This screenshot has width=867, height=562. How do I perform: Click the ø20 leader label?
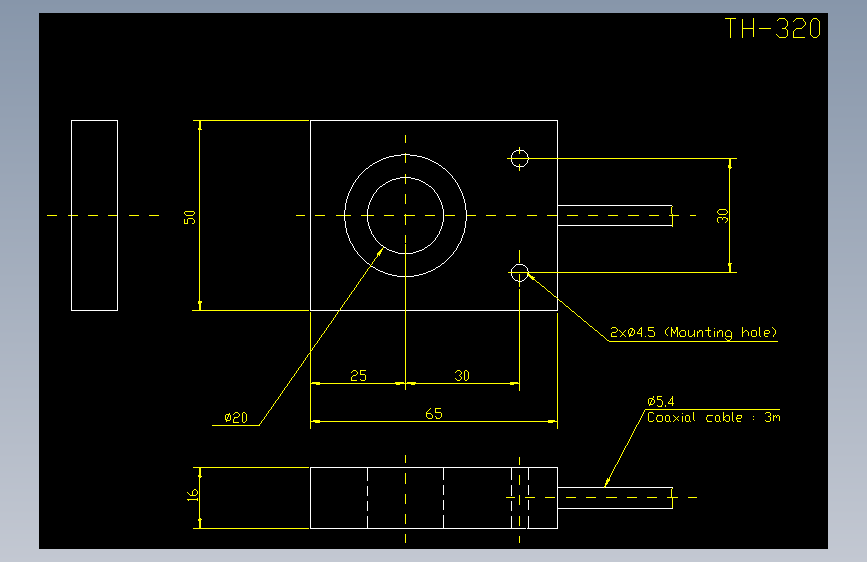(x=236, y=418)
